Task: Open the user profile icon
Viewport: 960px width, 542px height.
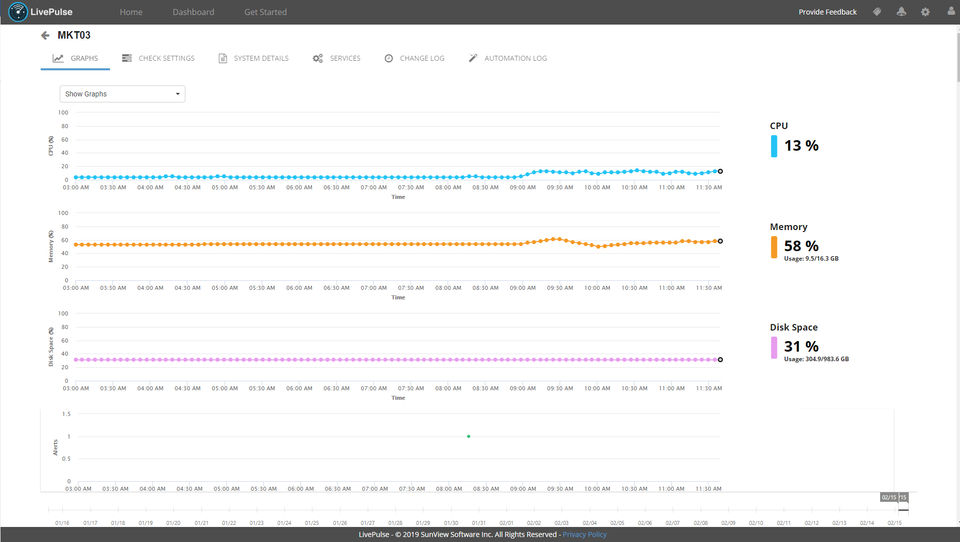Action: pyautogui.click(x=951, y=12)
